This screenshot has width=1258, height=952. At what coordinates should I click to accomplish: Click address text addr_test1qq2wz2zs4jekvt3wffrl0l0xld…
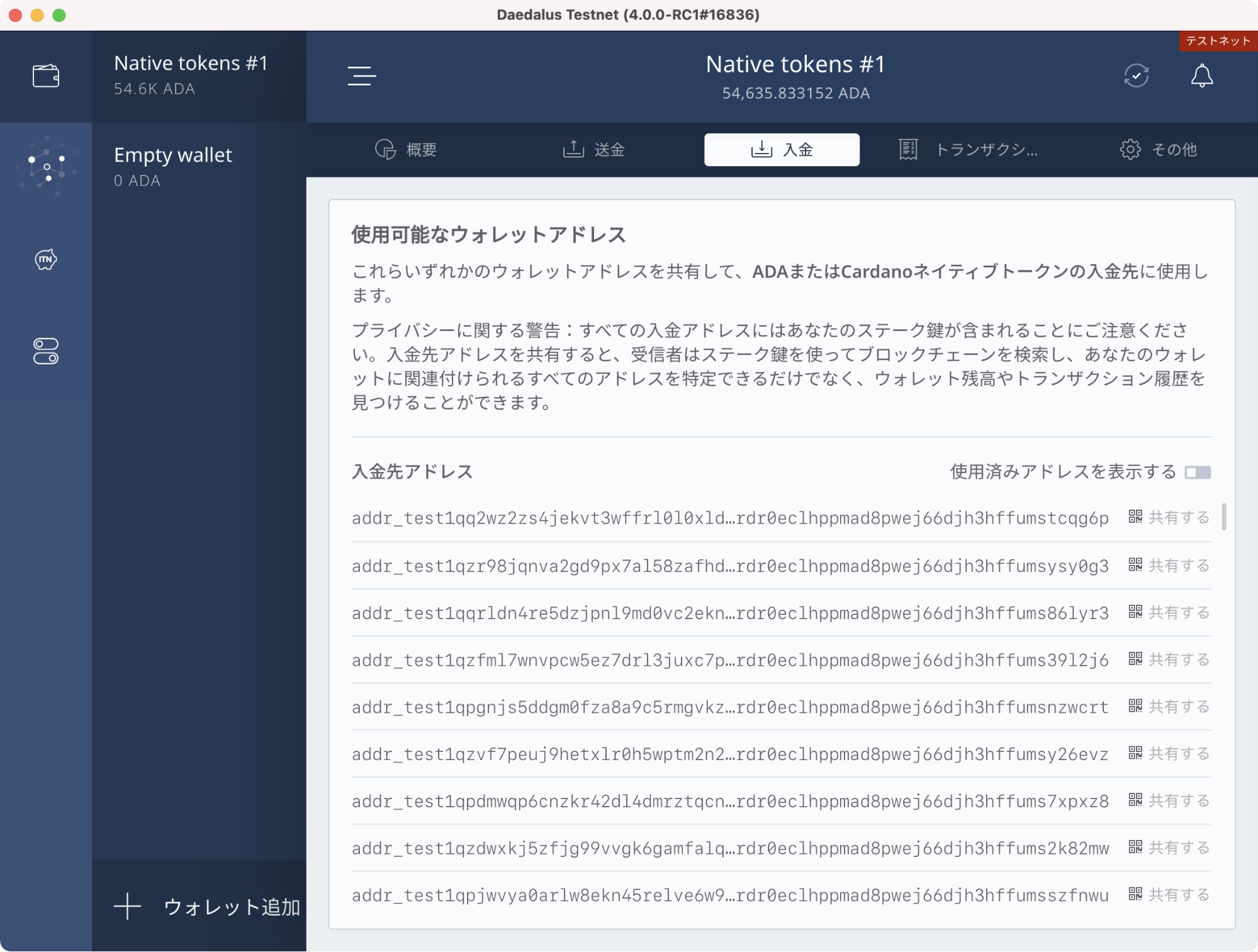tap(730, 518)
